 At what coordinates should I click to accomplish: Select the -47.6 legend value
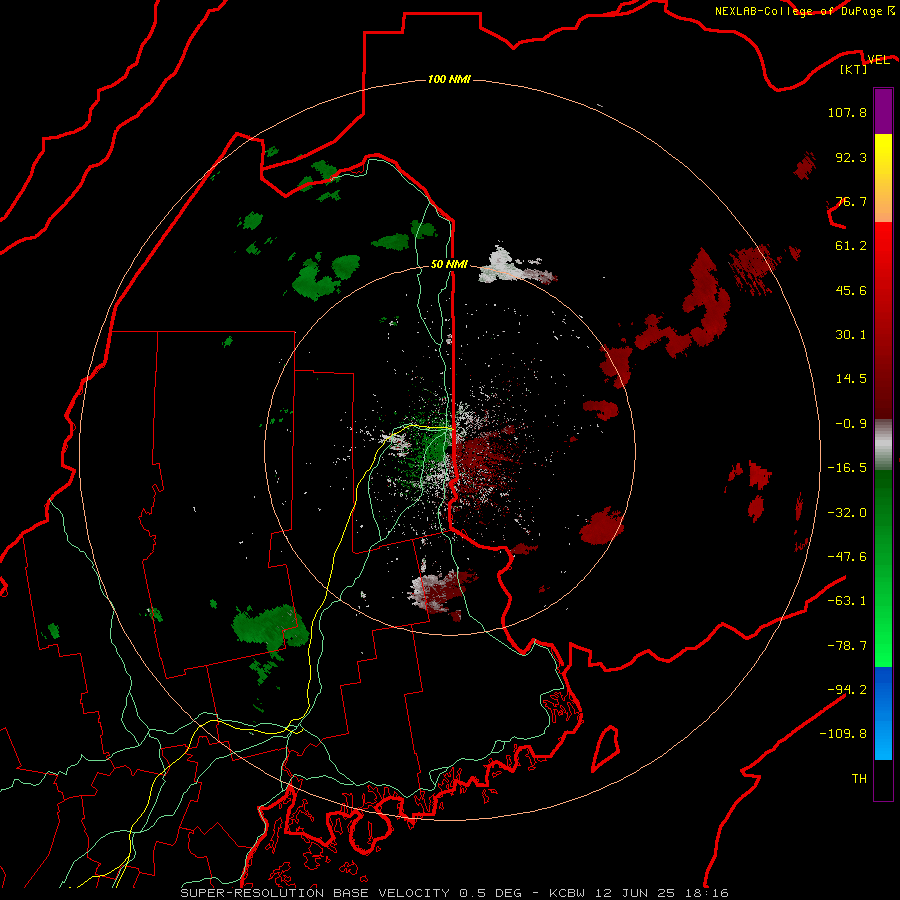[847, 557]
